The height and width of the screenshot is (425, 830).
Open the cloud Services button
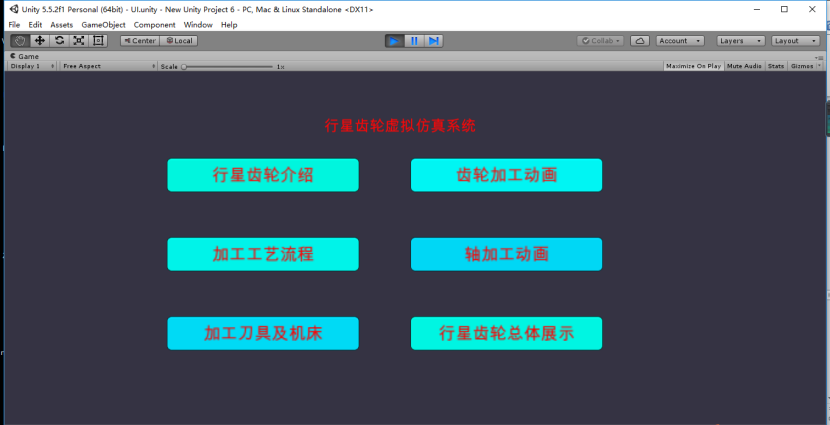(x=640, y=41)
